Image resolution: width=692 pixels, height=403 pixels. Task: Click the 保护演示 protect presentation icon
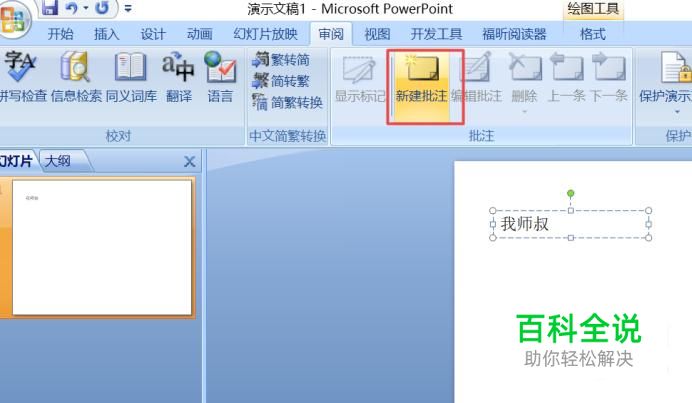point(675,68)
